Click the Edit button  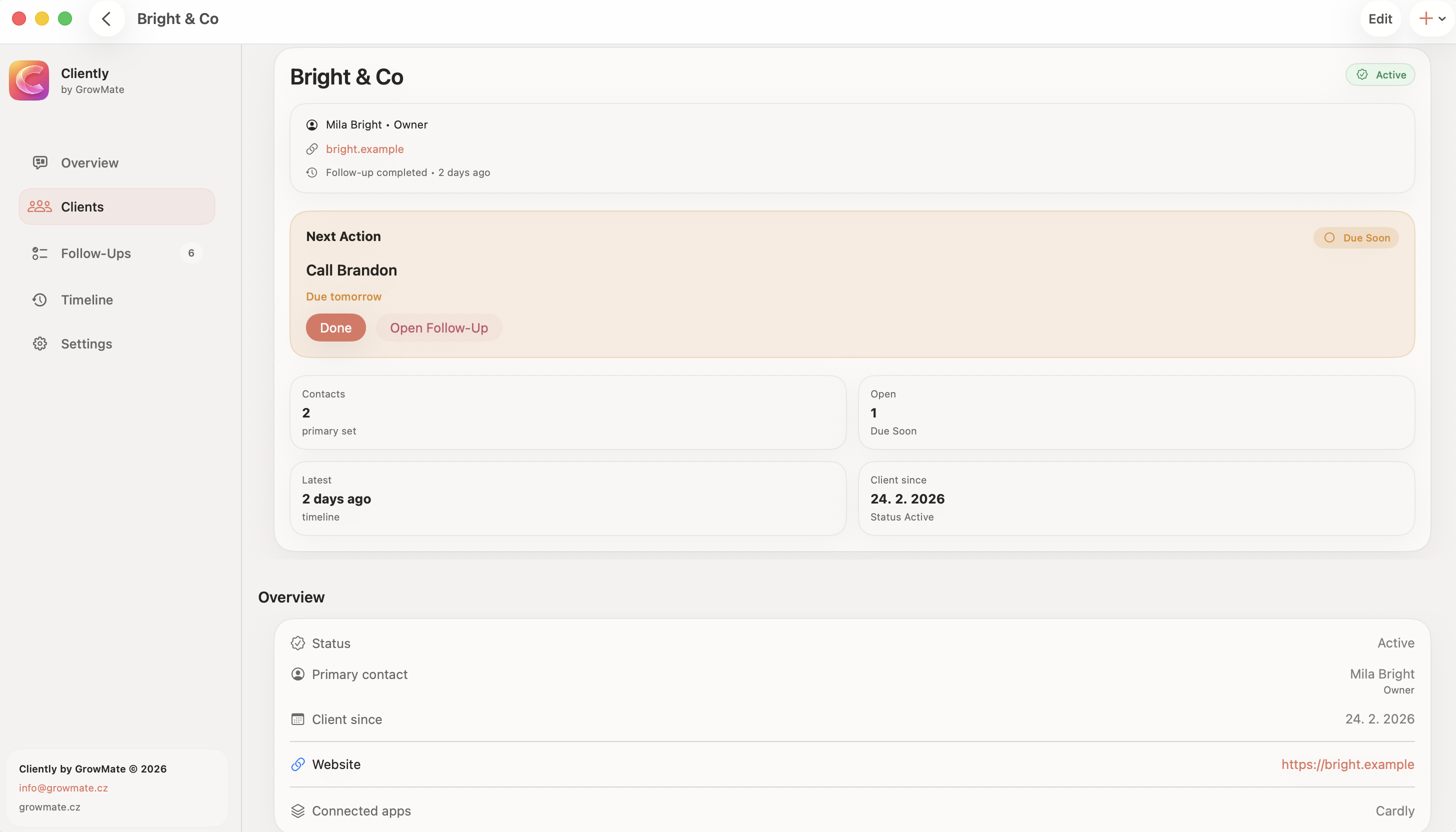coord(1381,19)
